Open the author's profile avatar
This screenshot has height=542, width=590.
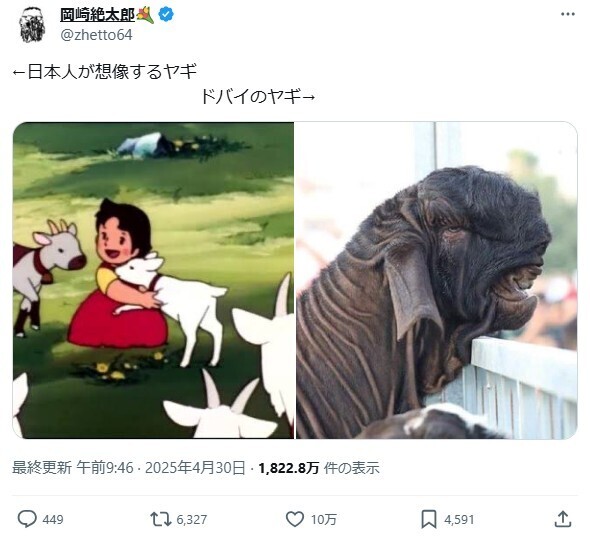32,25
